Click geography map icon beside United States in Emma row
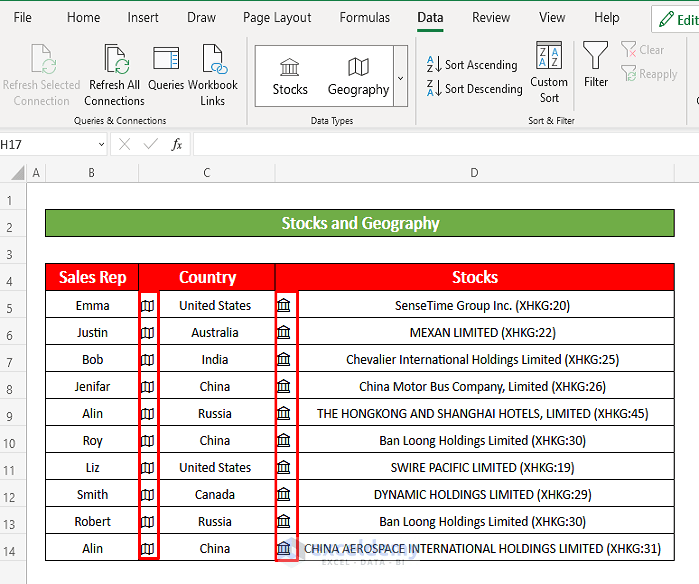This screenshot has width=699, height=584. [x=148, y=306]
